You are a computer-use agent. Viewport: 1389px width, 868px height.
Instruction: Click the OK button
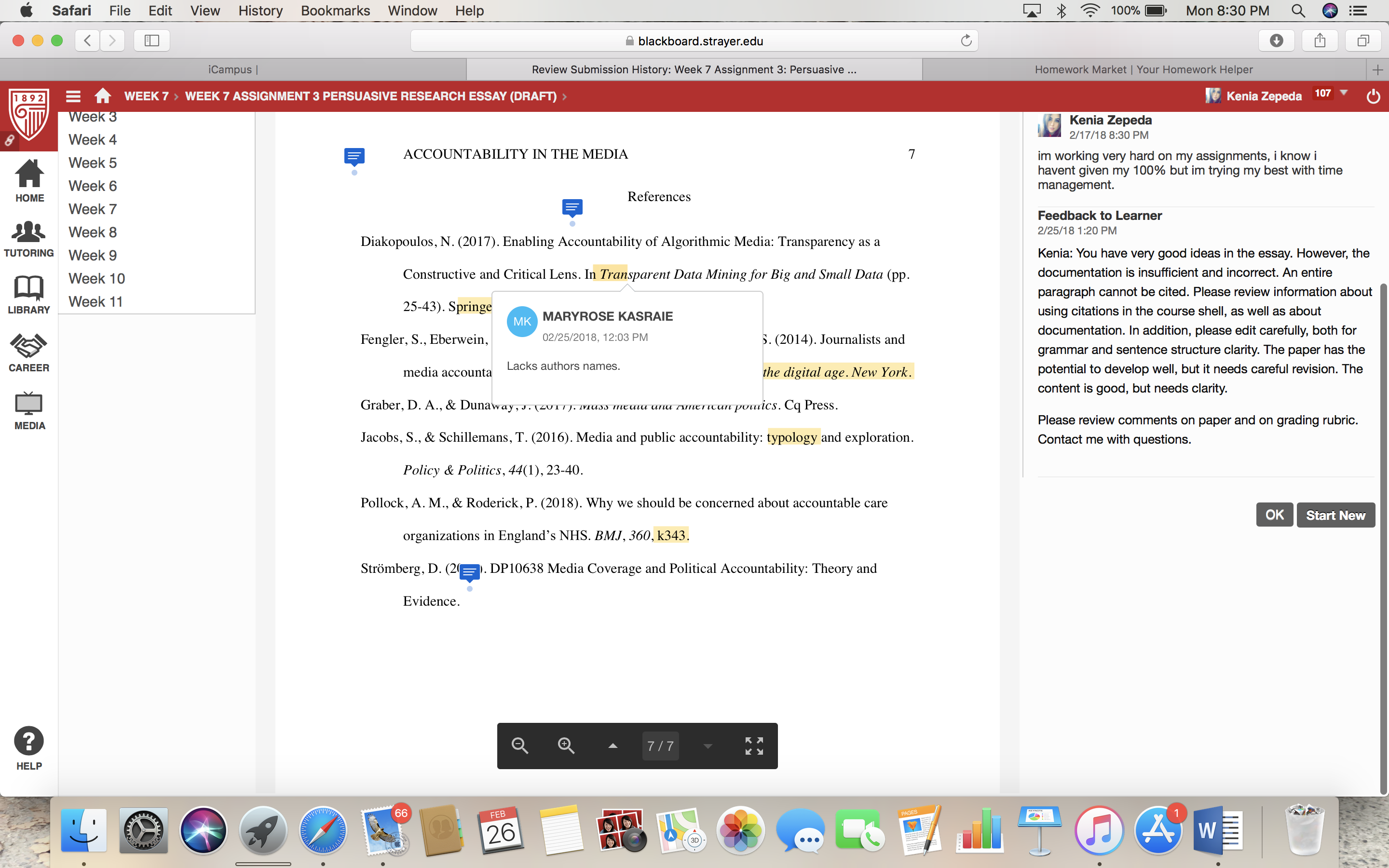1274,515
